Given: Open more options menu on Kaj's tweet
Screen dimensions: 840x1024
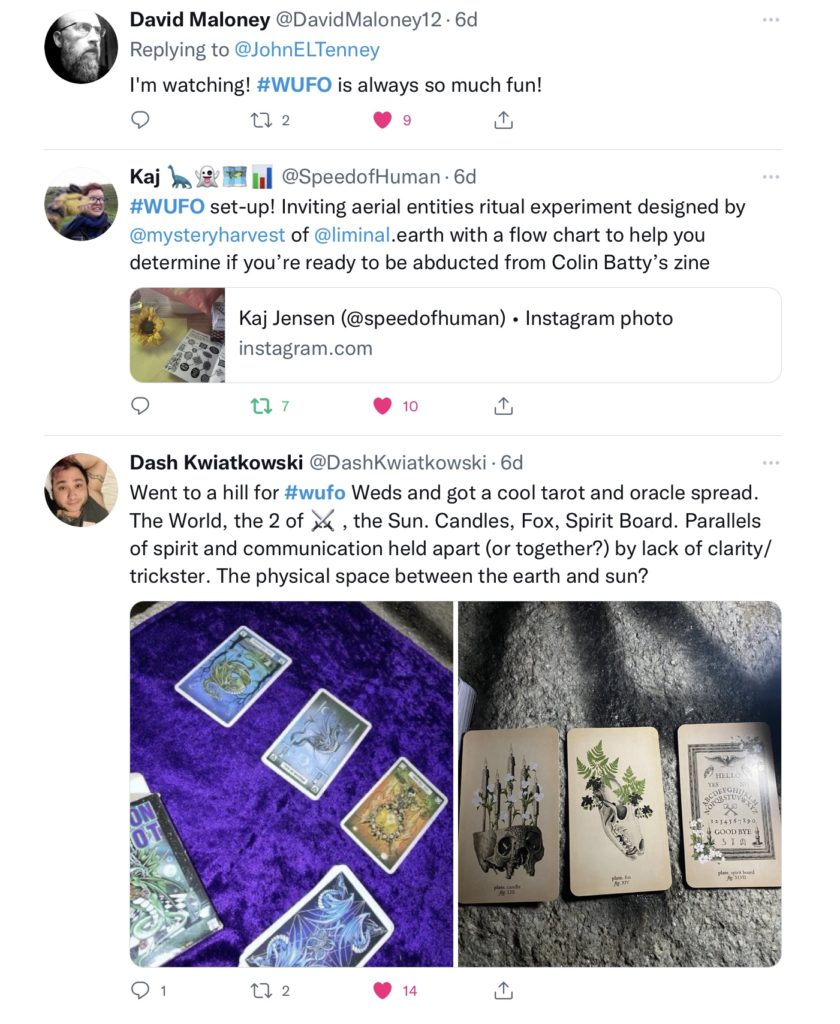Looking at the screenshot, I should [771, 177].
